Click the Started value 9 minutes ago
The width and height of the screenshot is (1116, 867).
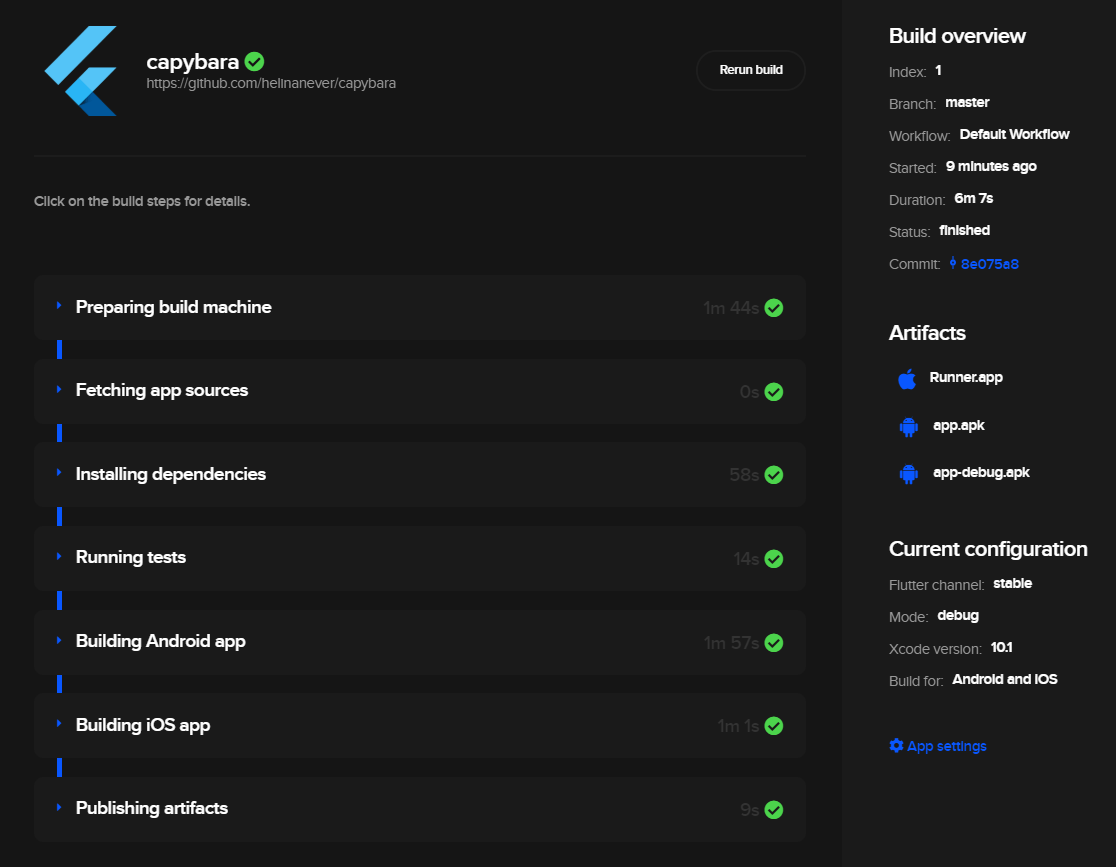tap(991, 167)
